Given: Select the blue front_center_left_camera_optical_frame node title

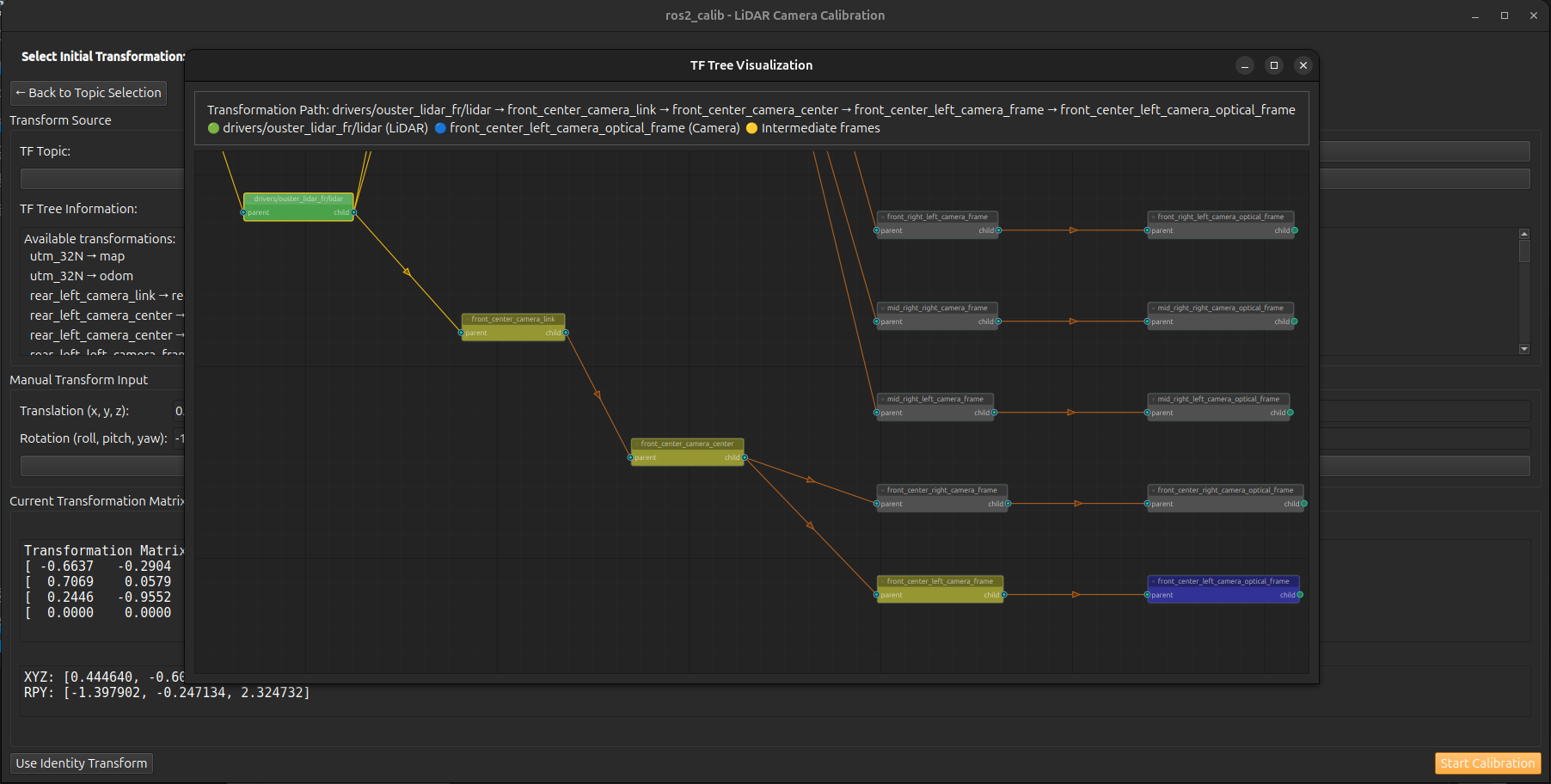Looking at the screenshot, I should pos(1223,581).
